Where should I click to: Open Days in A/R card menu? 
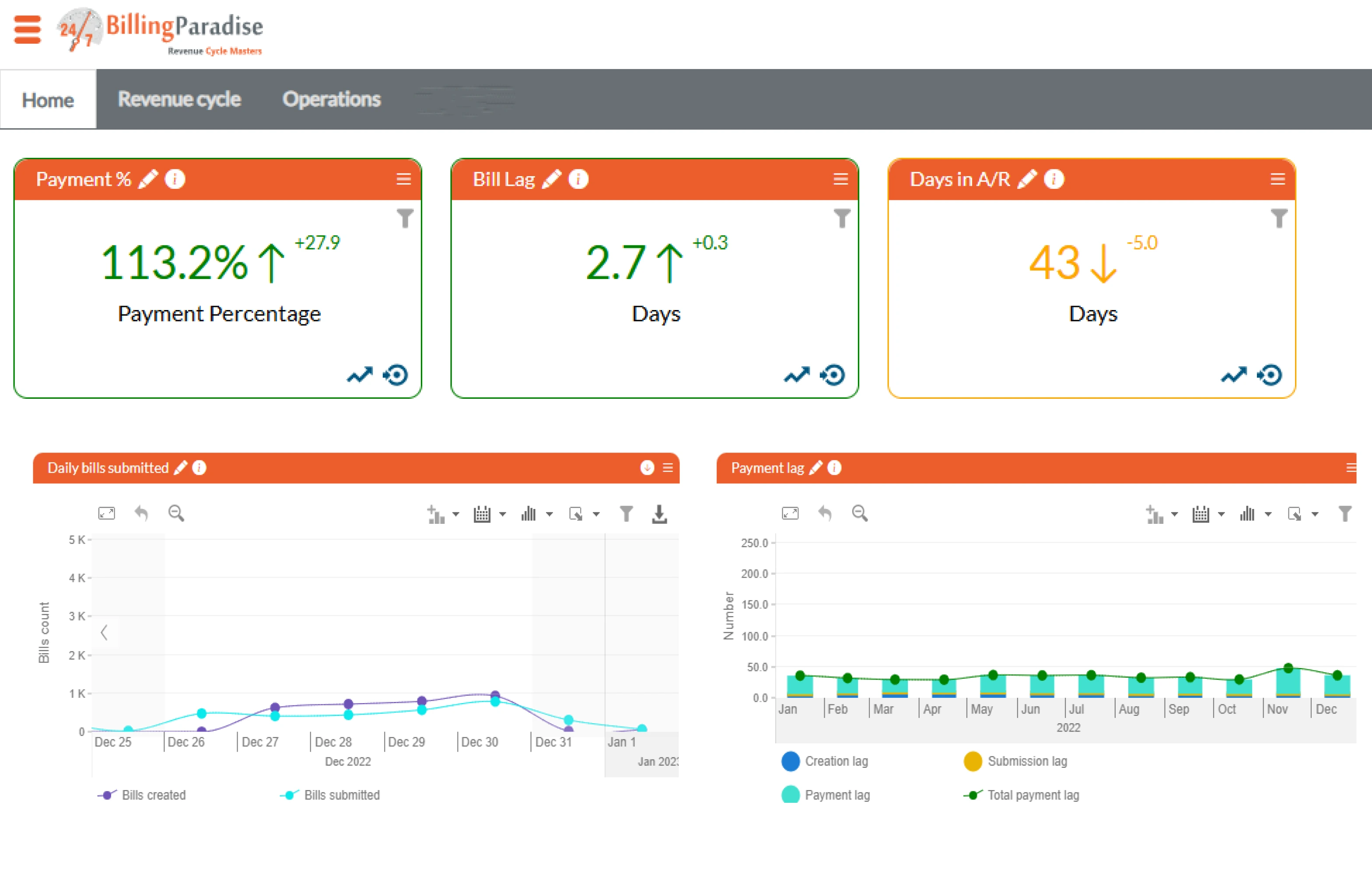tap(1277, 179)
